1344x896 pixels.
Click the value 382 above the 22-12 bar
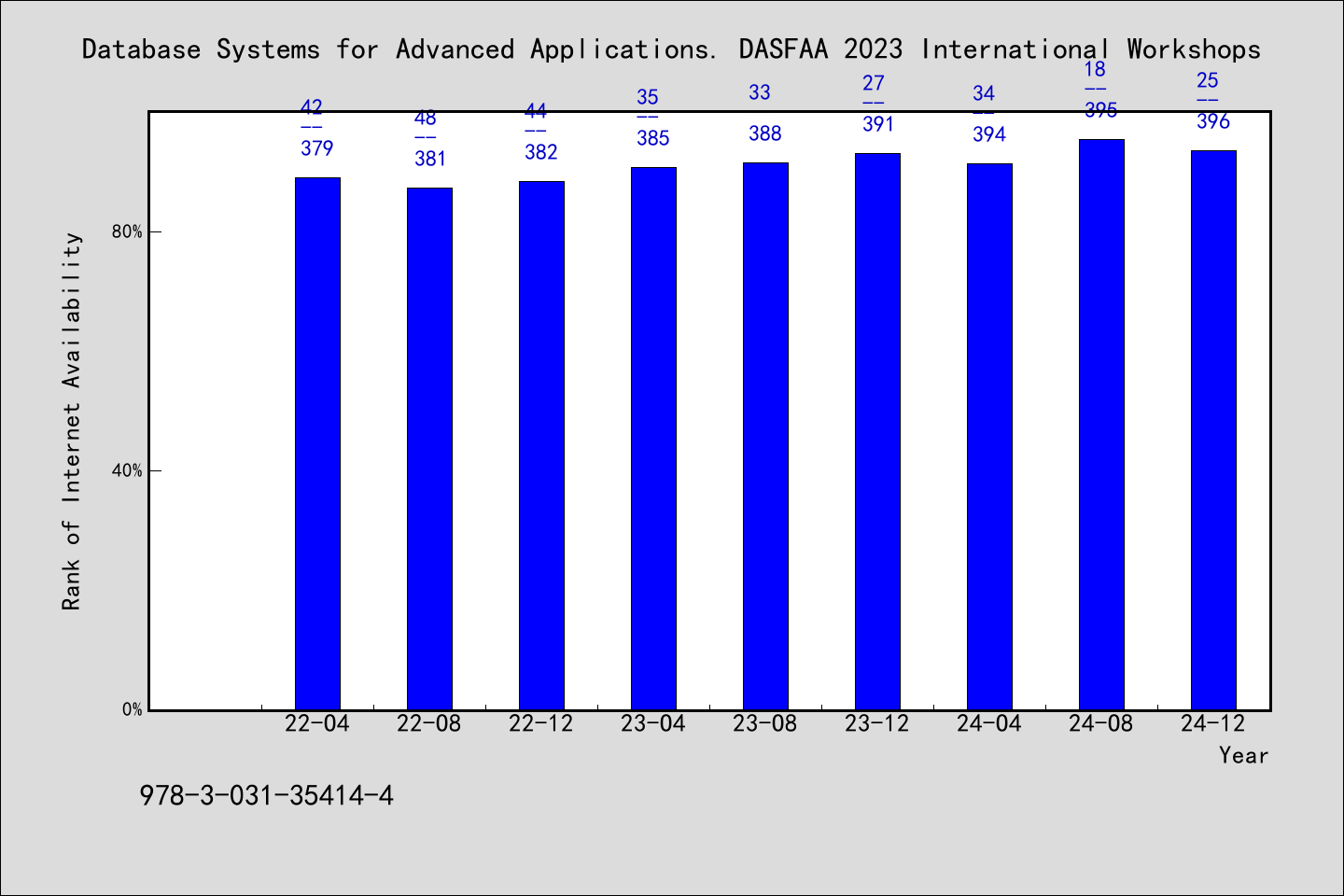point(541,152)
